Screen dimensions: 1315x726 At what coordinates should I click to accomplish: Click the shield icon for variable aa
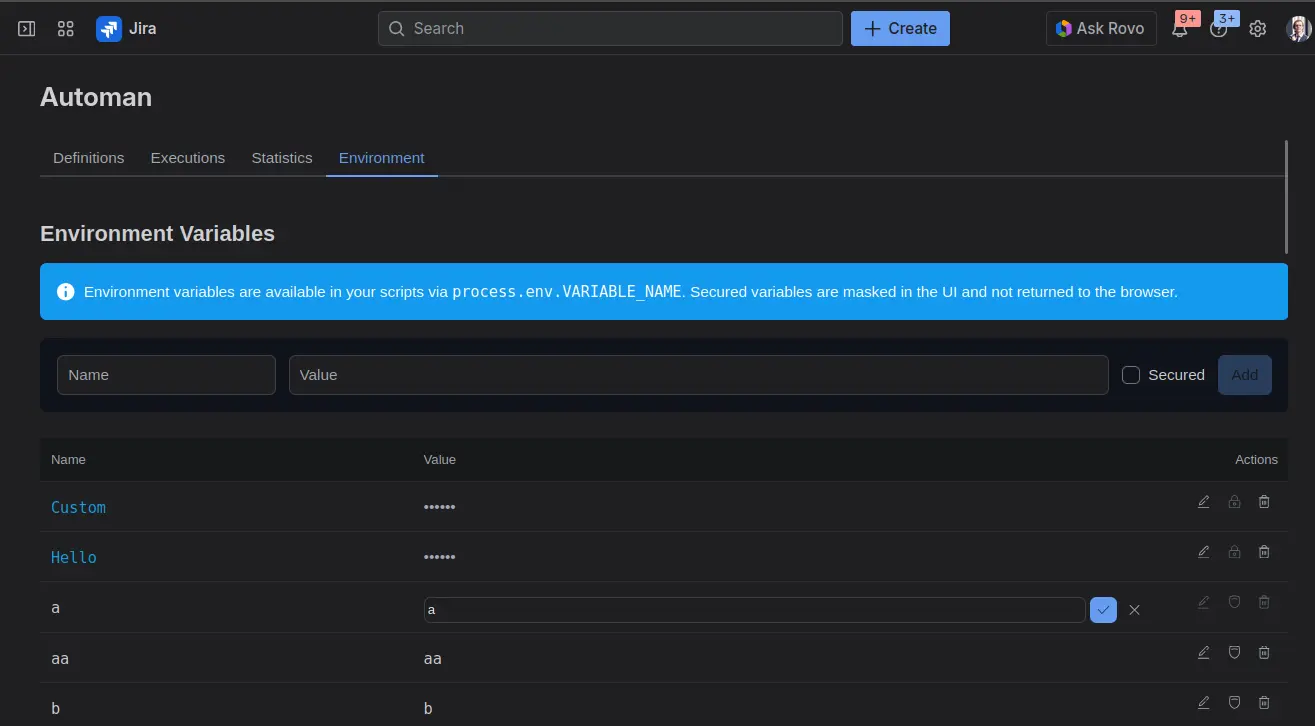tap(1234, 652)
